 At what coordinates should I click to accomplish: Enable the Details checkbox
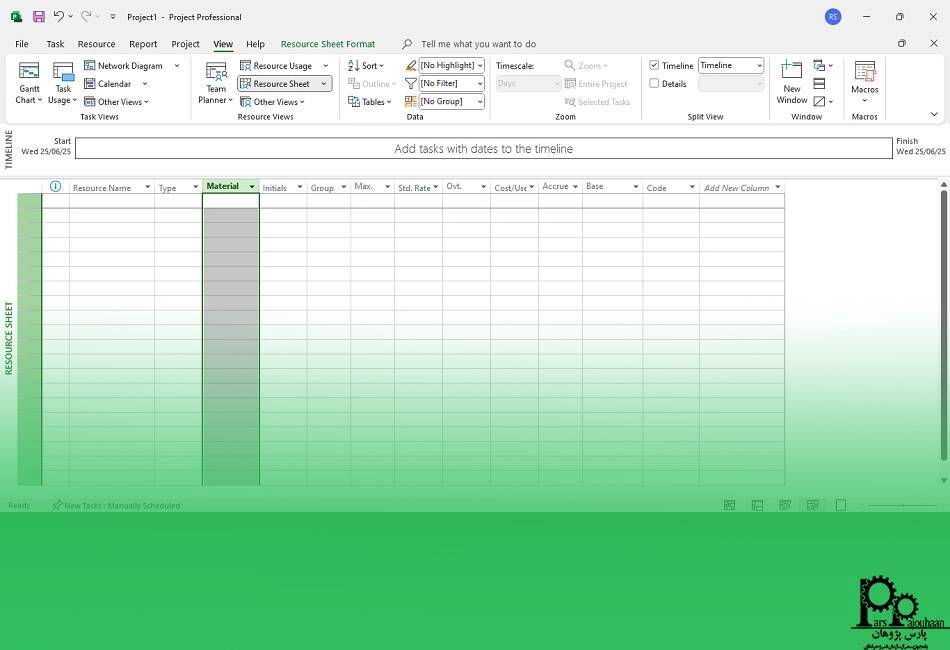pyautogui.click(x=655, y=84)
